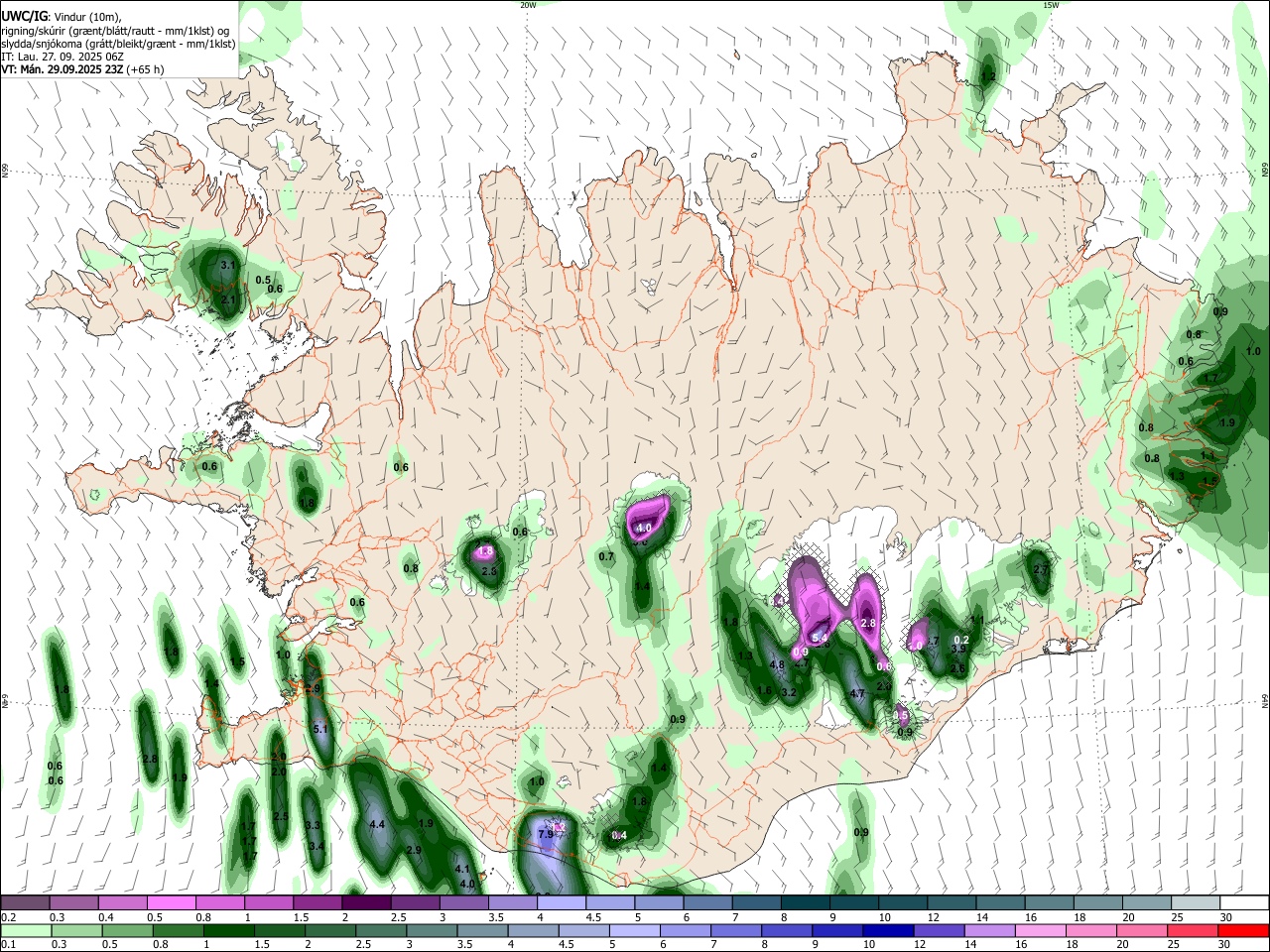Click the dark green swatch labeled 1 in lower legend
Viewport: 1270px width, 952px height.
pos(228,930)
